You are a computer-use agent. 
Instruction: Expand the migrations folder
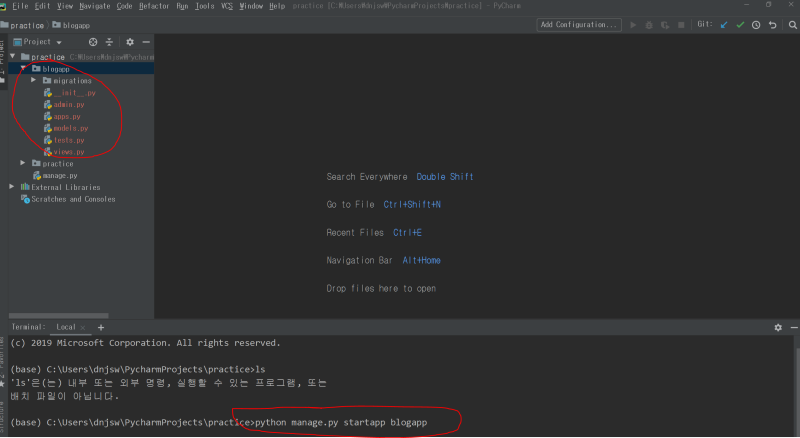33,80
